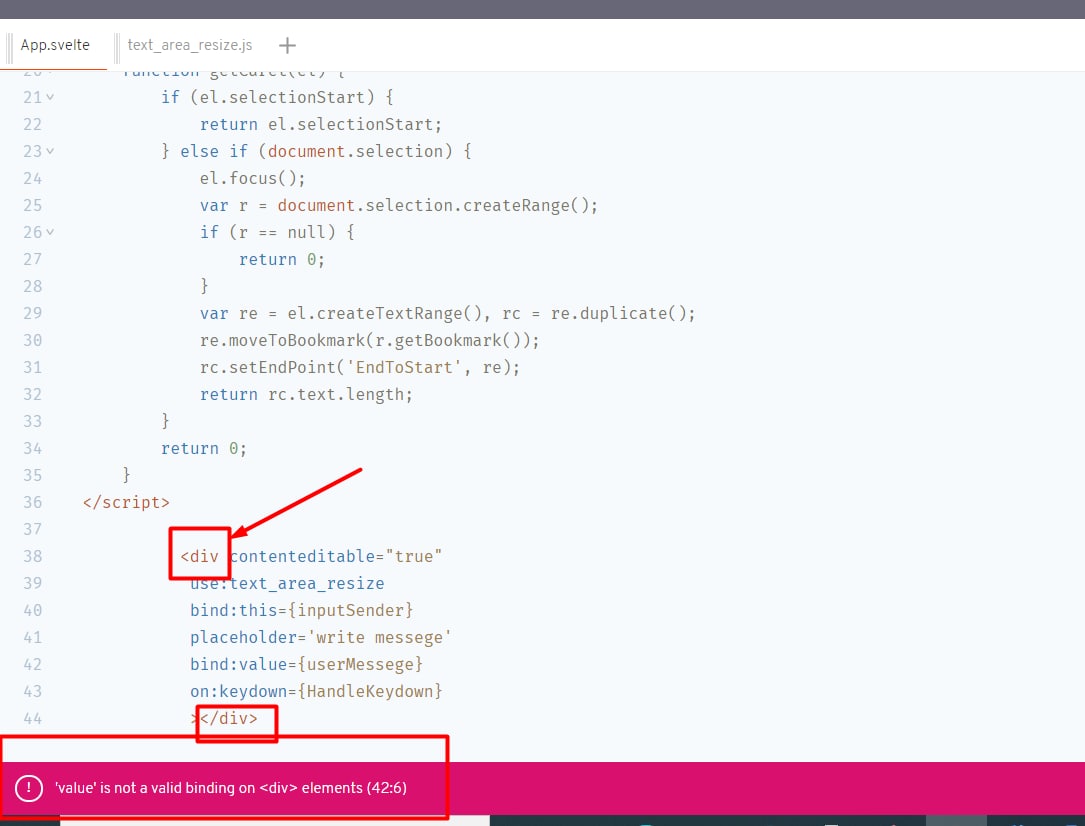Image resolution: width=1085 pixels, height=826 pixels.
Task: Click rc.setEndPoint('EndToStart', re); line
Action: (x=360, y=367)
